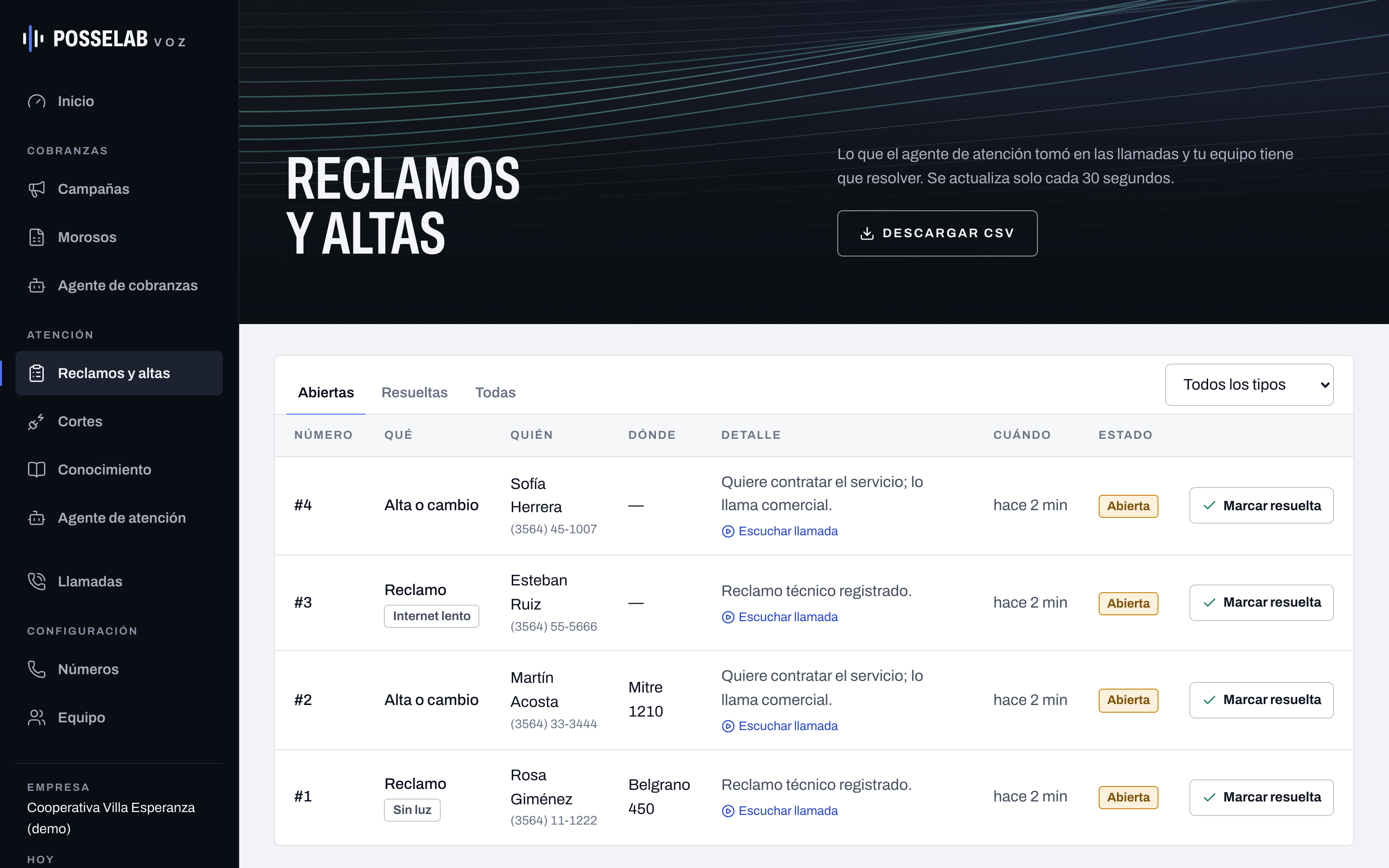Click the ESTADO column header
Screen dimensions: 1389x868
pos(1125,435)
